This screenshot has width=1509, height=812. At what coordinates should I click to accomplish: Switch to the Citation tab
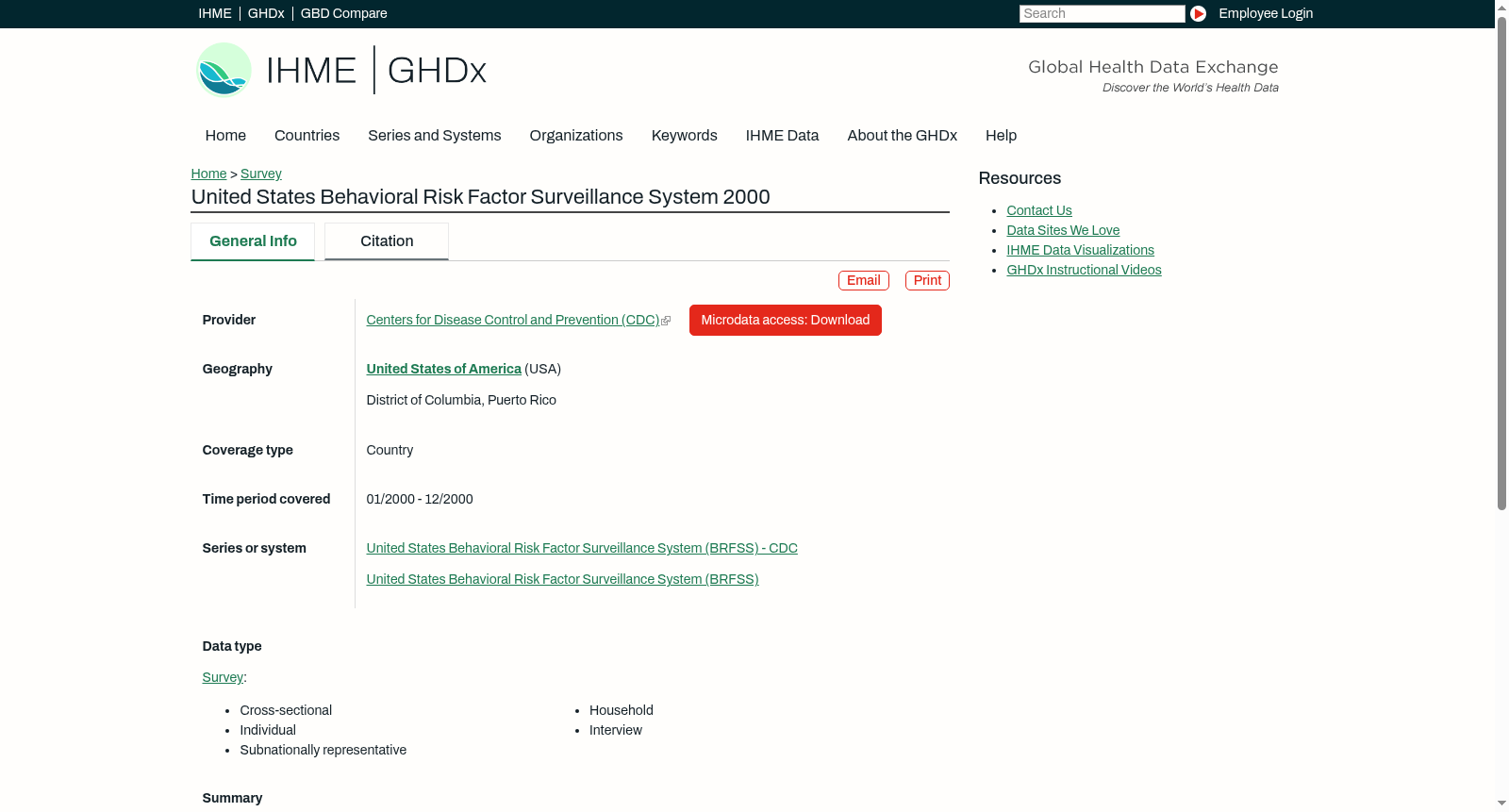click(387, 241)
